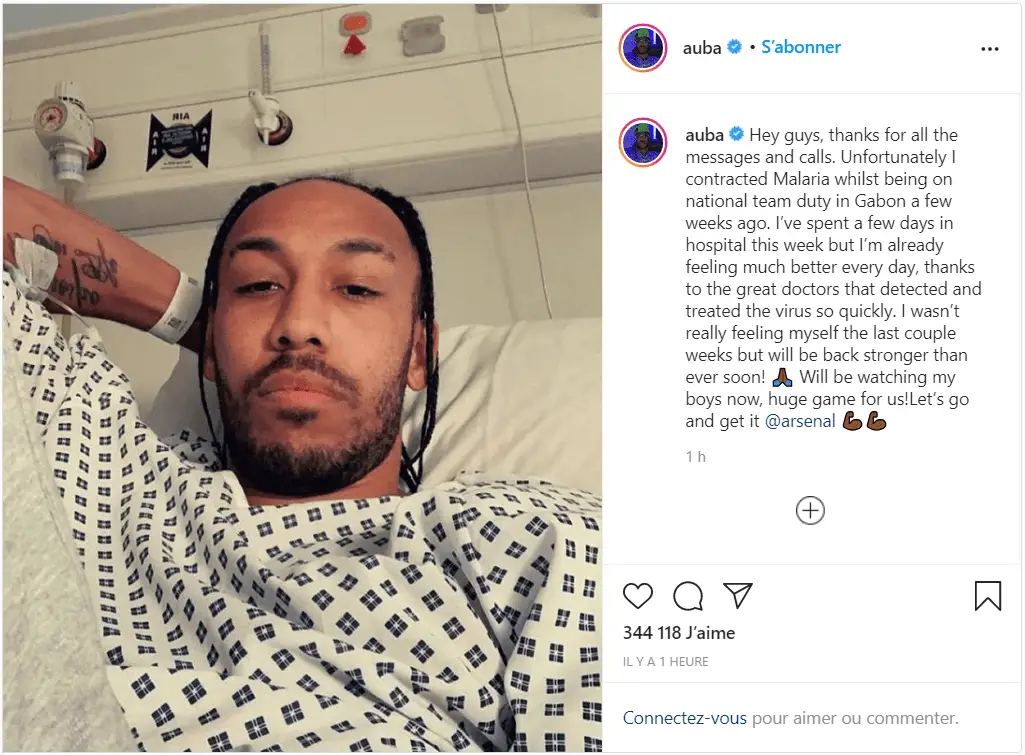The width and height of the screenshot is (1025, 755).
Task: Click auba username in the caption
Action: 704,135
